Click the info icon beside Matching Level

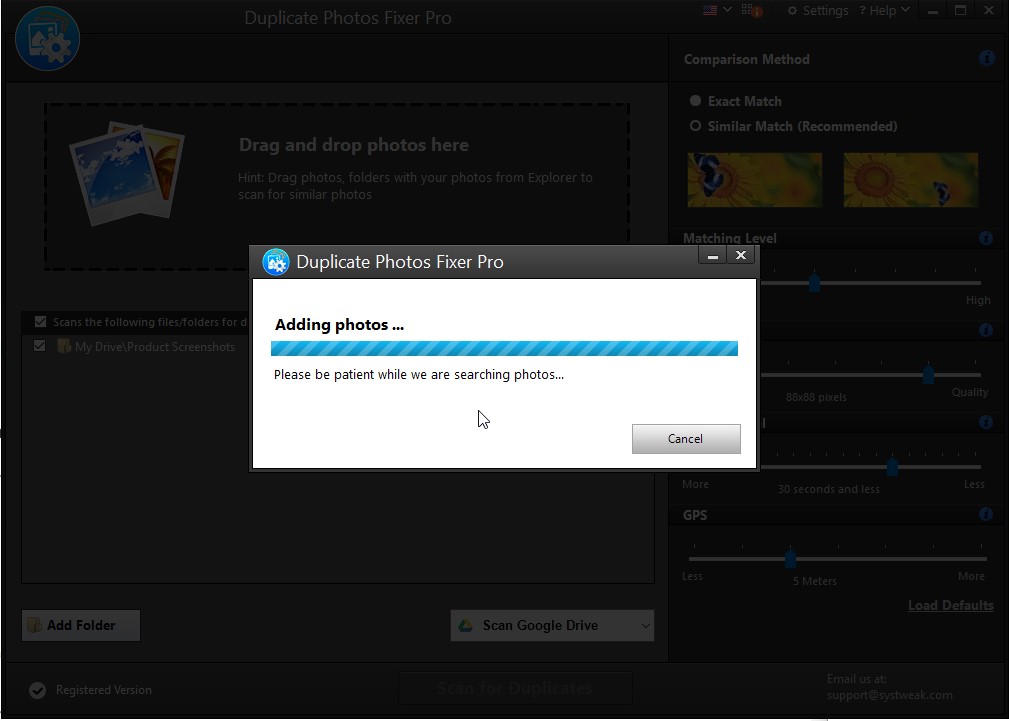(986, 238)
